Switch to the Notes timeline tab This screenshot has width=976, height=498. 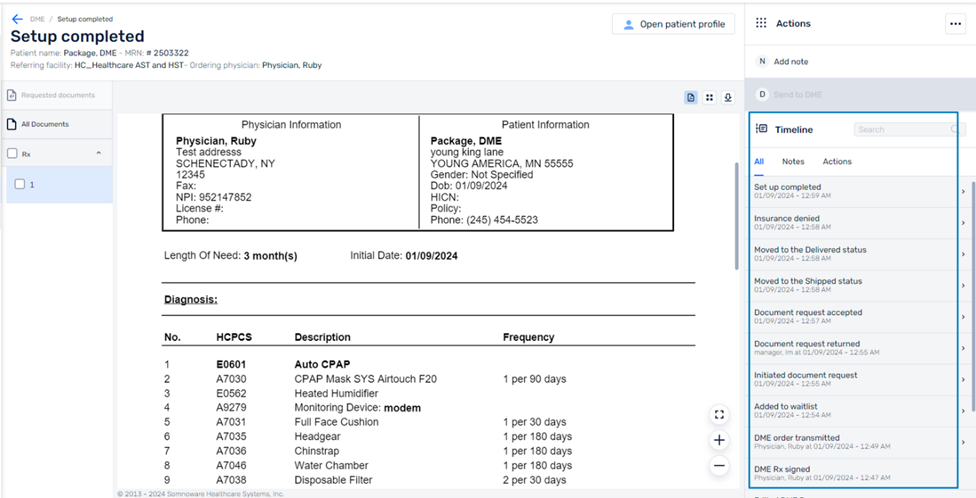click(x=793, y=161)
